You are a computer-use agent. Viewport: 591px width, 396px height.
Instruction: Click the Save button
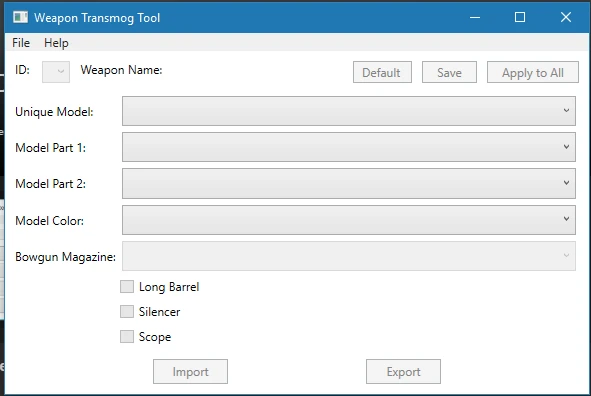point(449,72)
